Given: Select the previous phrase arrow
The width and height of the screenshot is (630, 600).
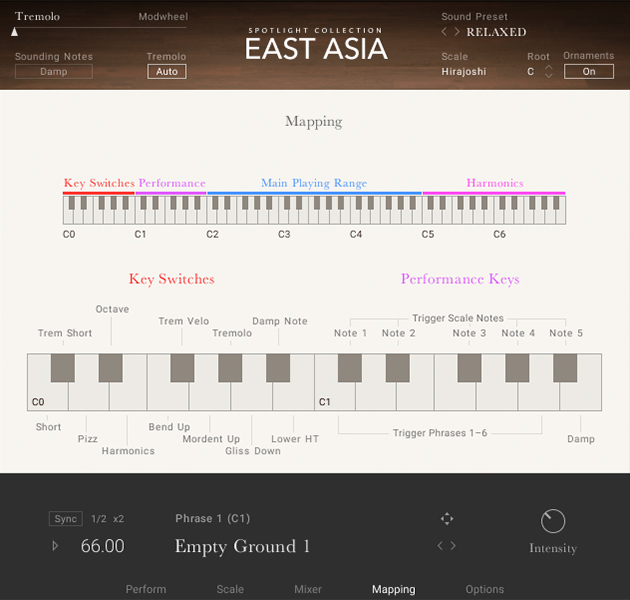Looking at the screenshot, I should click(440, 545).
